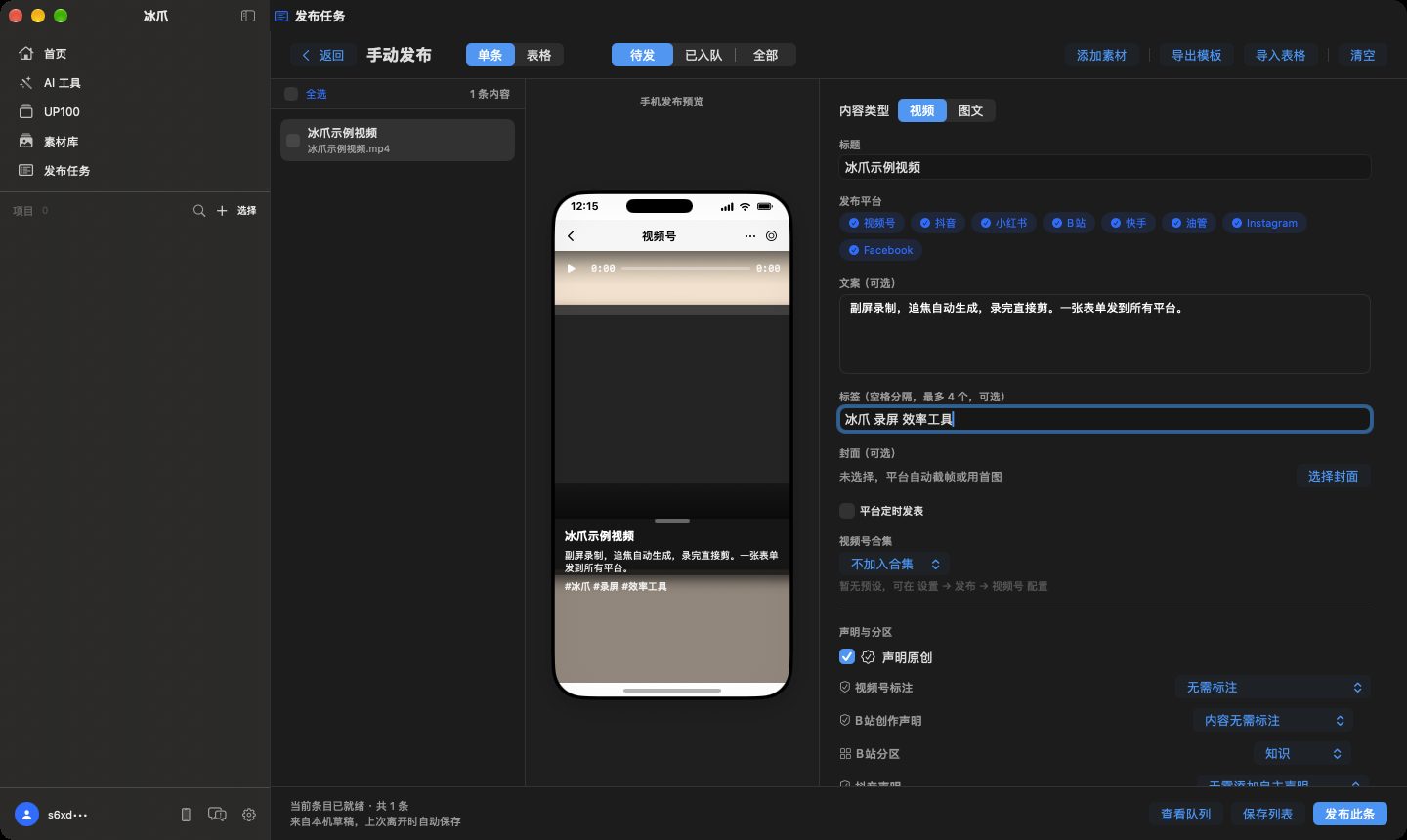Open the AI 工具 sidebar icon
The image size is (1407, 840).
pyautogui.click(x=26, y=83)
